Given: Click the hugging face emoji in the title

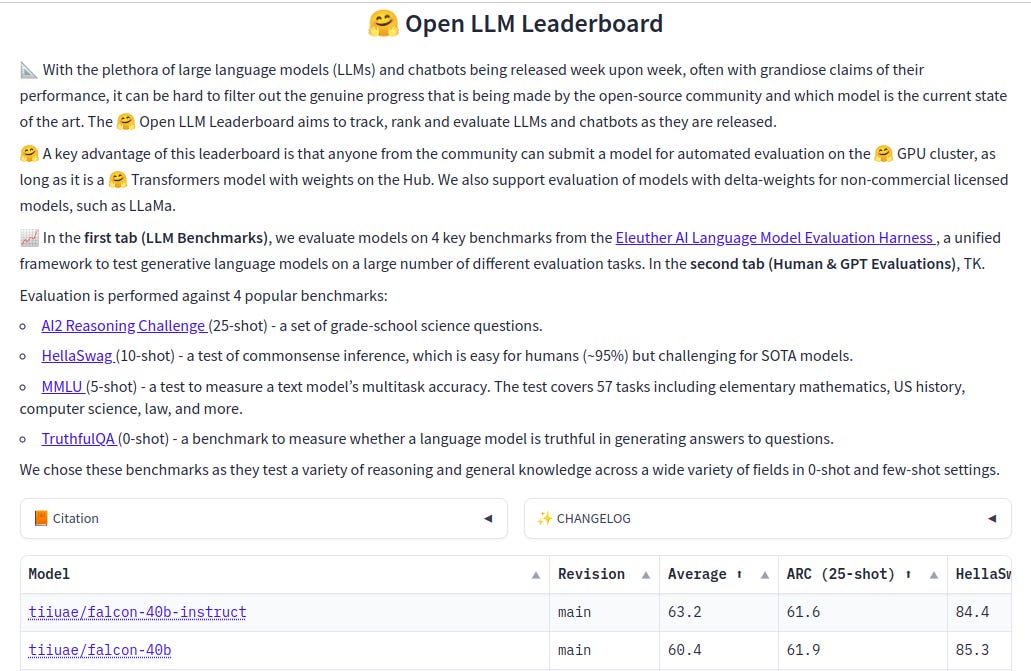Looking at the screenshot, I should [383, 24].
